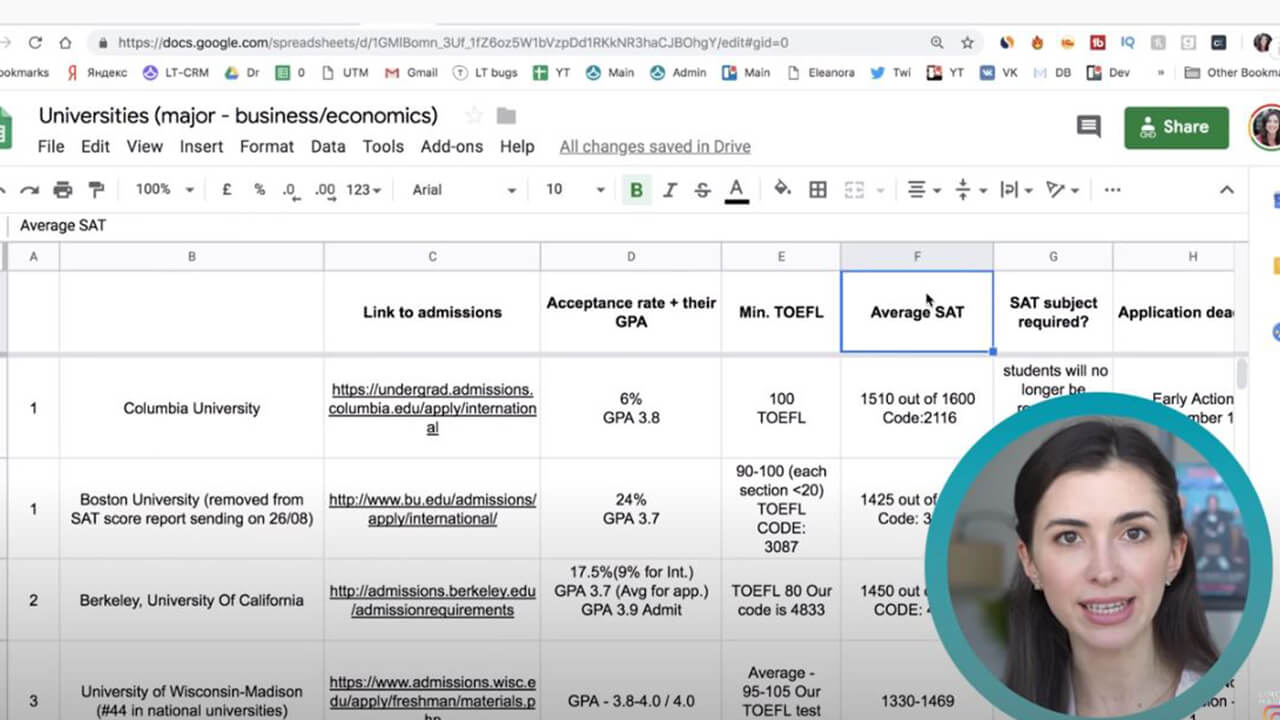Open the Berkeley admission requirements link
This screenshot has height=720, width=1280.
432,600
